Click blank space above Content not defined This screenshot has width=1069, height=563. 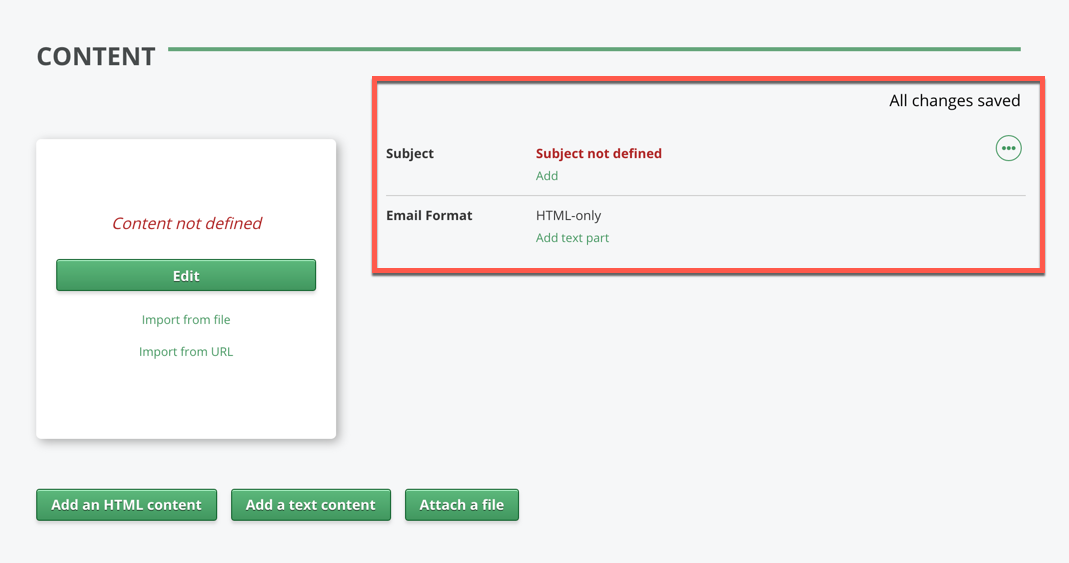pos(186,175)
